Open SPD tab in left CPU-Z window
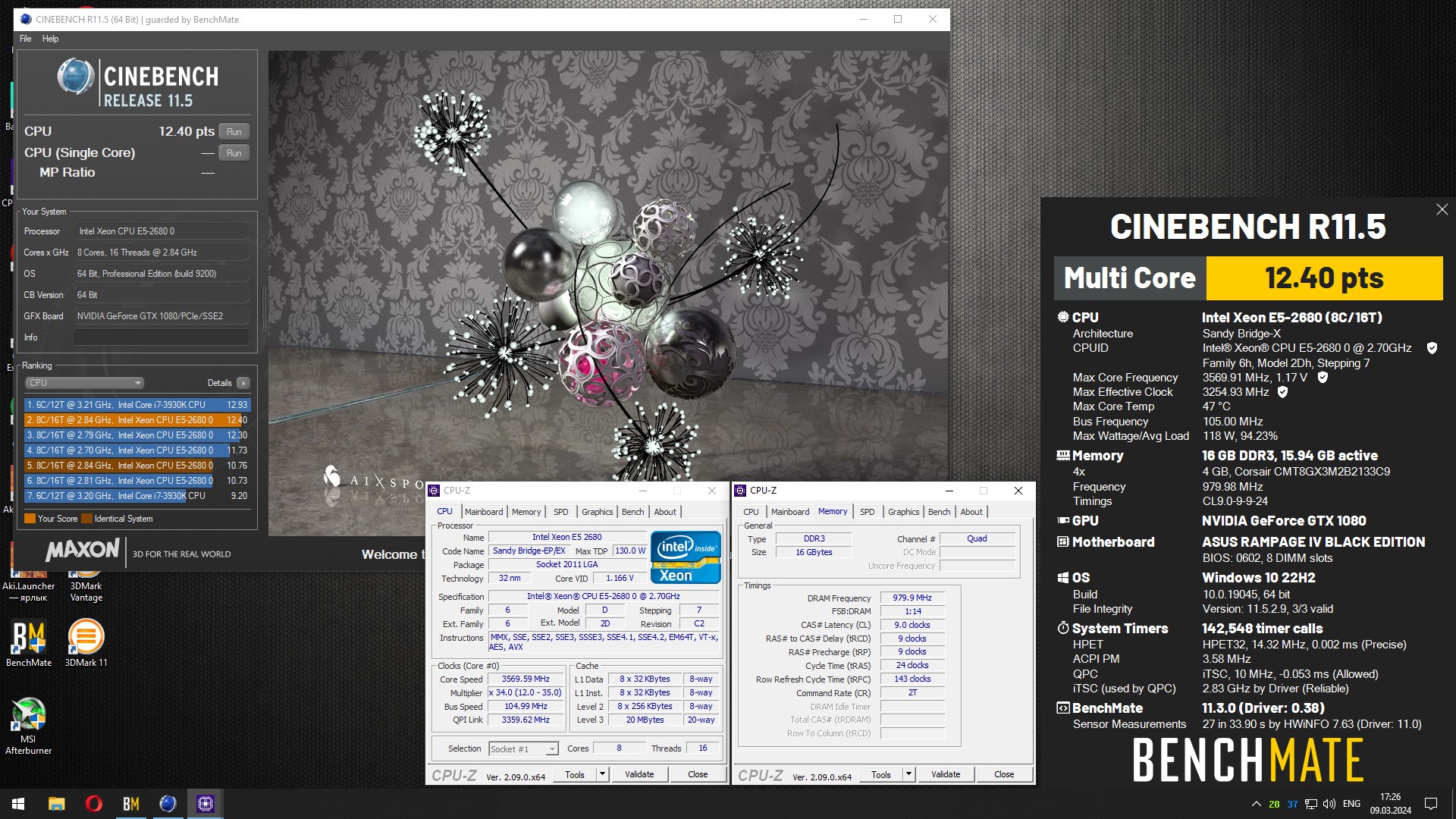Viewport: 1456px width, 819px height. [561, 512]
